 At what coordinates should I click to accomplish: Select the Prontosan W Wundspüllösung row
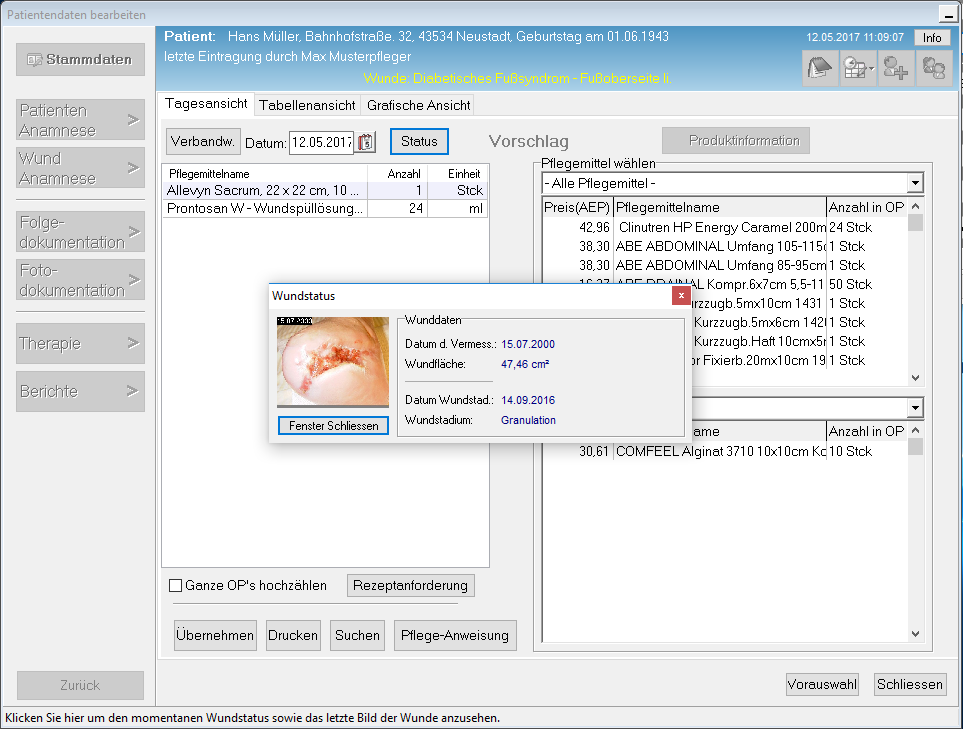coord(266,209)
